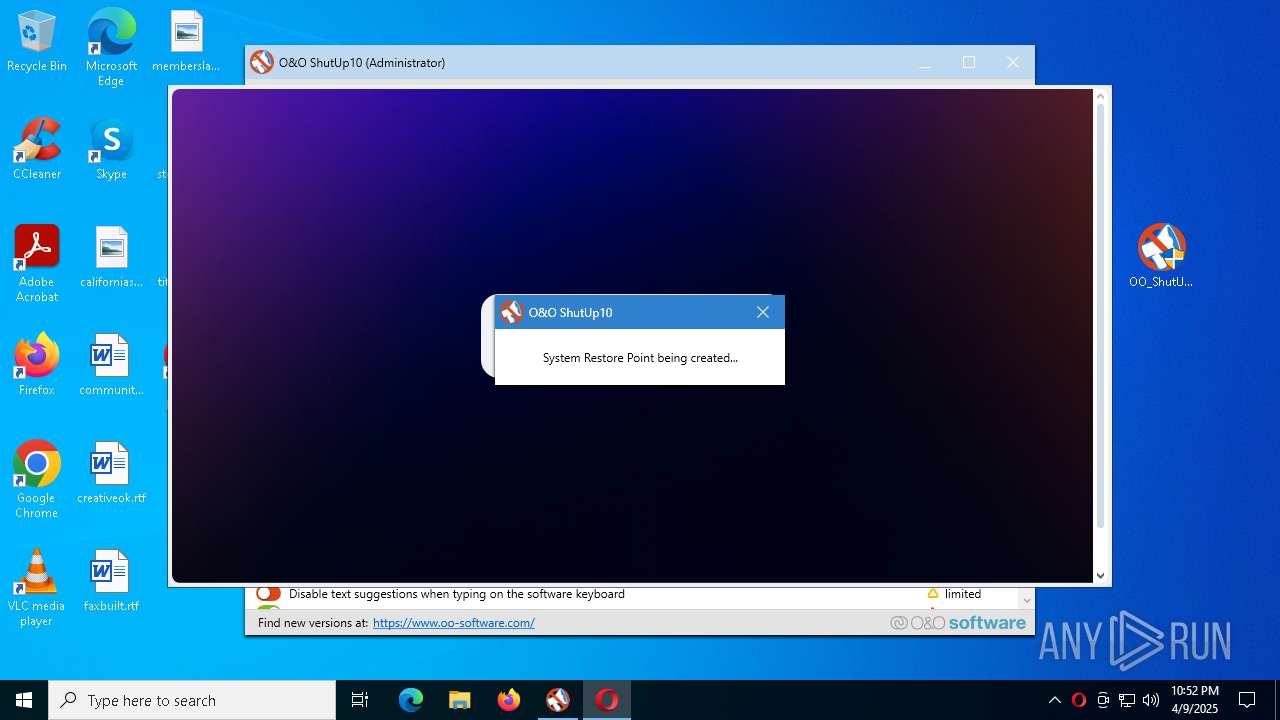Switch to Firefox in the taskbar
Image resolution: width=1280 pixels, height=720 pixels.
pos(509,700)
